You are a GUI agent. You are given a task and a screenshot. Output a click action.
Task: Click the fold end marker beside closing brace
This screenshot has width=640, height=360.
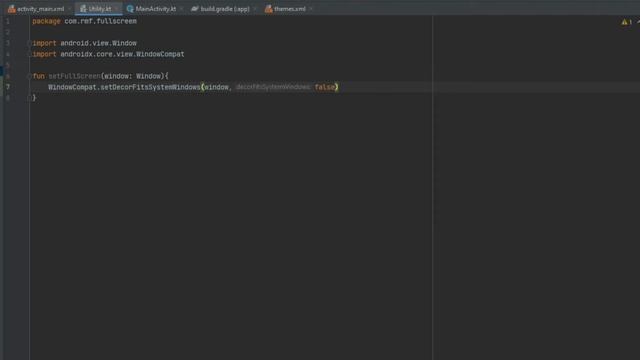click(29, 98)
